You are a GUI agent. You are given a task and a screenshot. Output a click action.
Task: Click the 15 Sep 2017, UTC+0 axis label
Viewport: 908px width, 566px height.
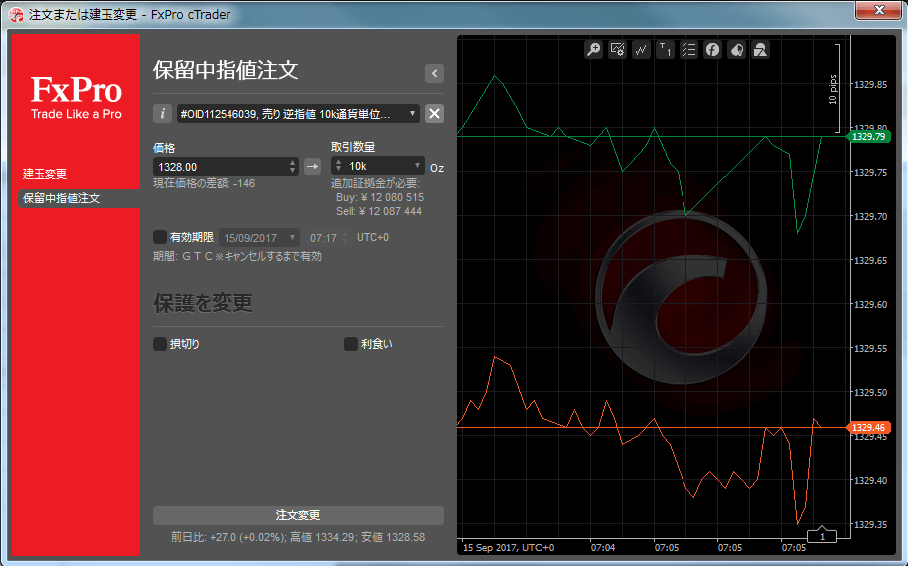click(x=508, y=547)
